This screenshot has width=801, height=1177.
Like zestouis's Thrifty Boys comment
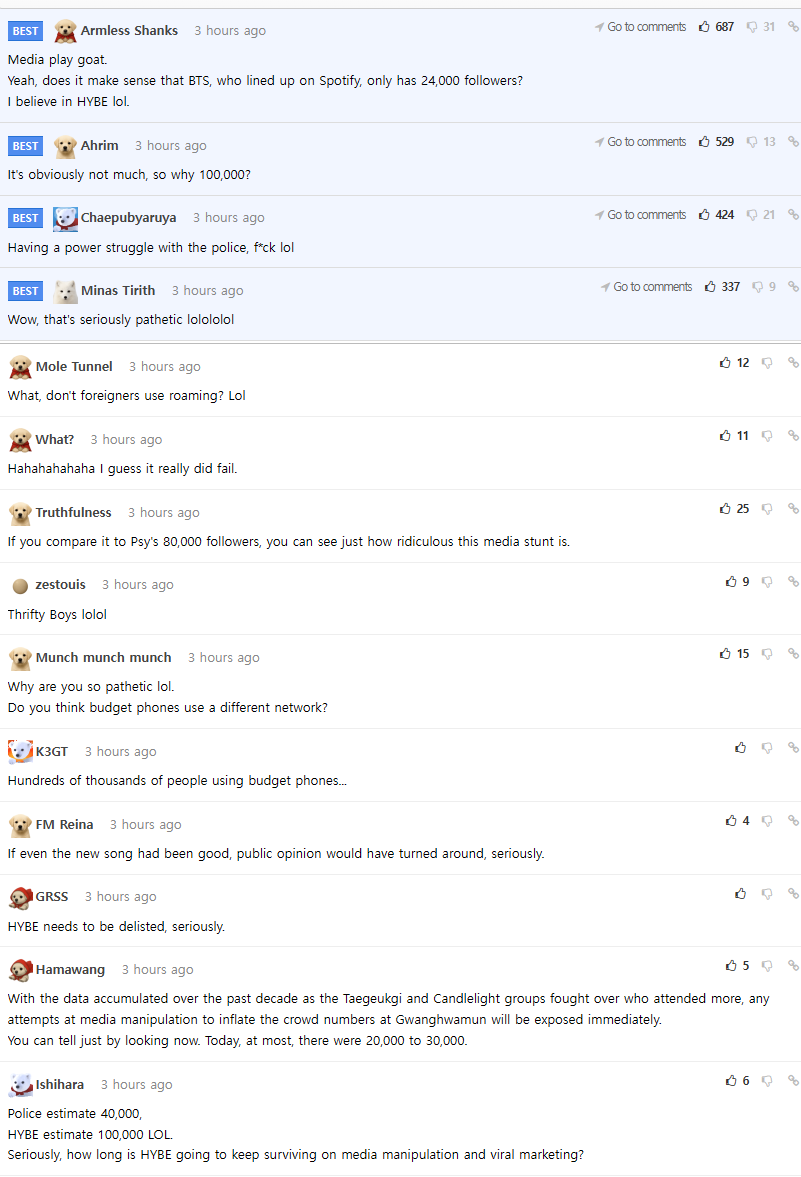point(731,582)
